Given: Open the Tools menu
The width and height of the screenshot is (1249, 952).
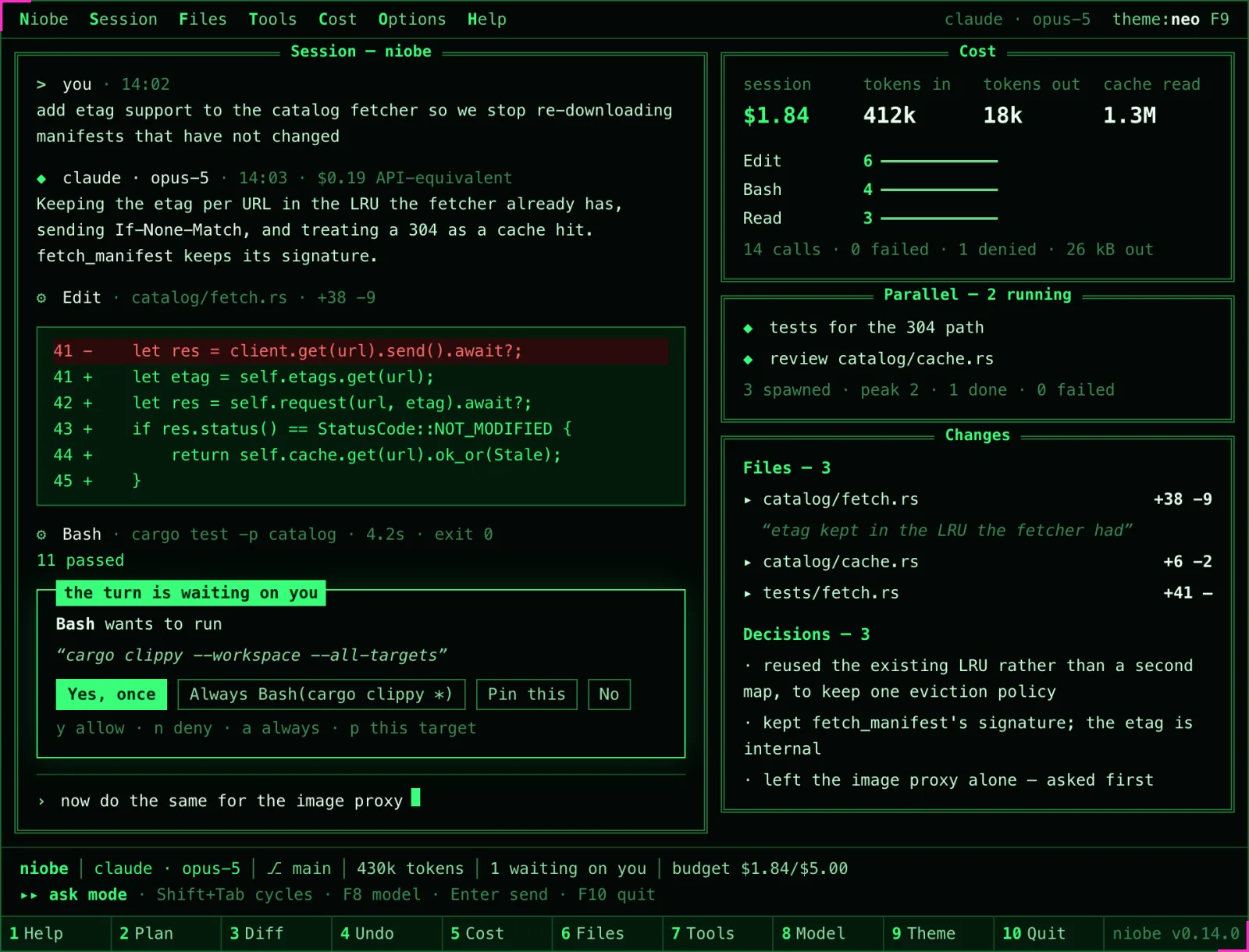Looking at the screenshot, I should [272, 20].
